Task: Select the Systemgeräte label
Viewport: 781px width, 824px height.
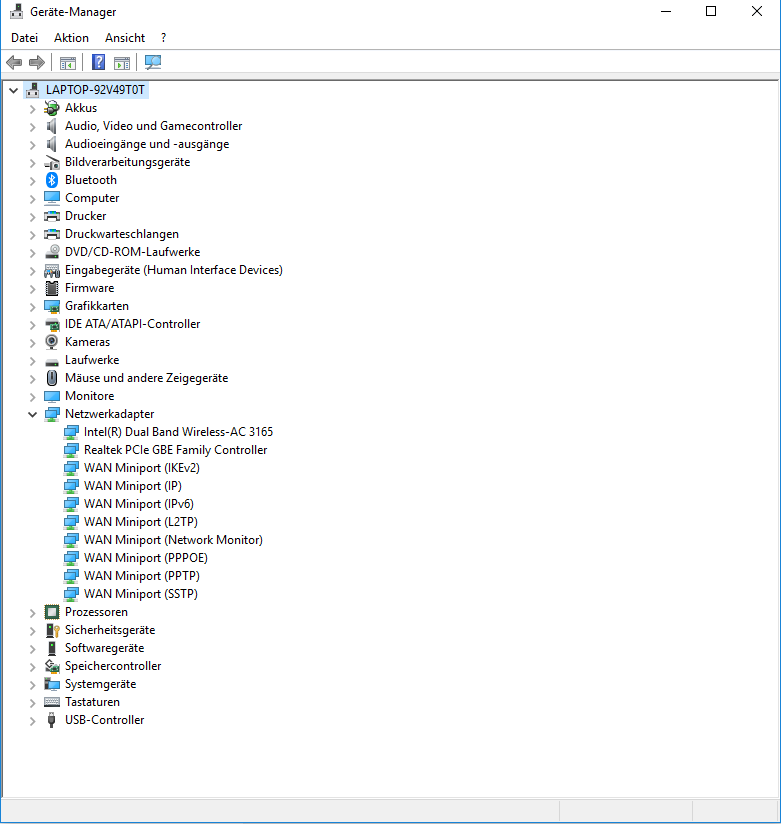Action: (x=101, y=684)
